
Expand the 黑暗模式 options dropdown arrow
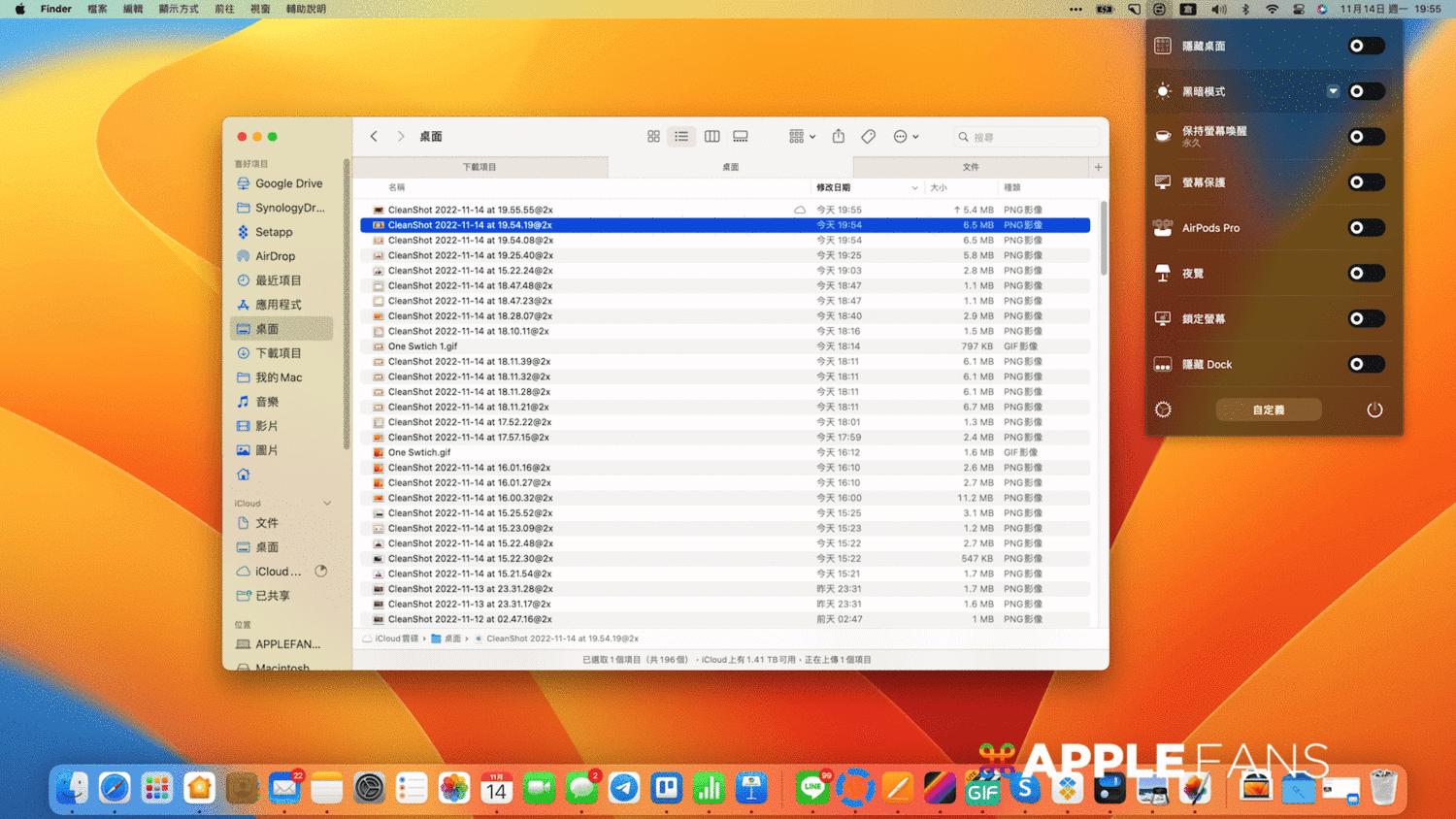pyautogui.click(x=1333, y=91)
